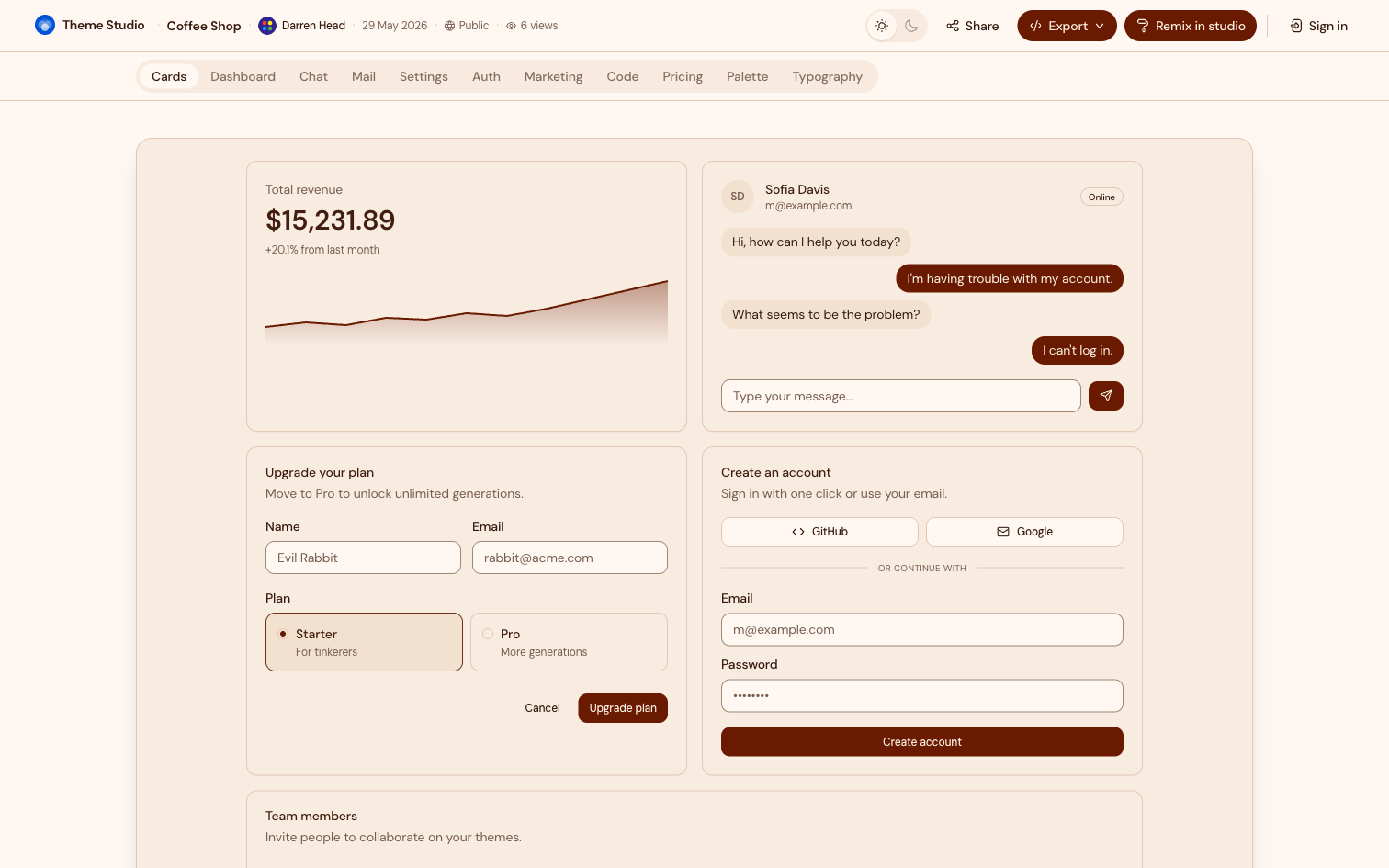1389x868 pixels.
Task: Click the Public visibility globe label
Action: [x=467, y=26]
